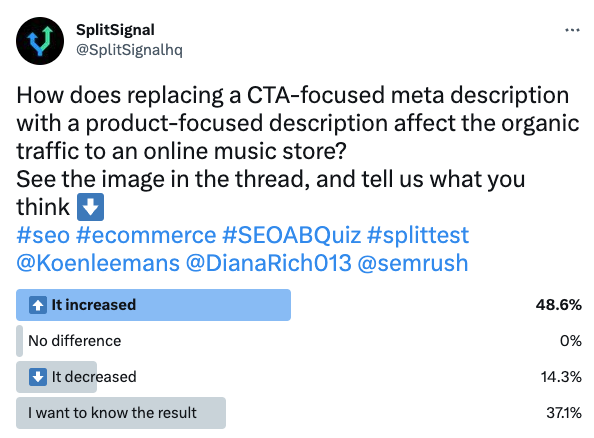
Task: Open the #SEOABQuiz hashtag
Action: tap(292, 235)
